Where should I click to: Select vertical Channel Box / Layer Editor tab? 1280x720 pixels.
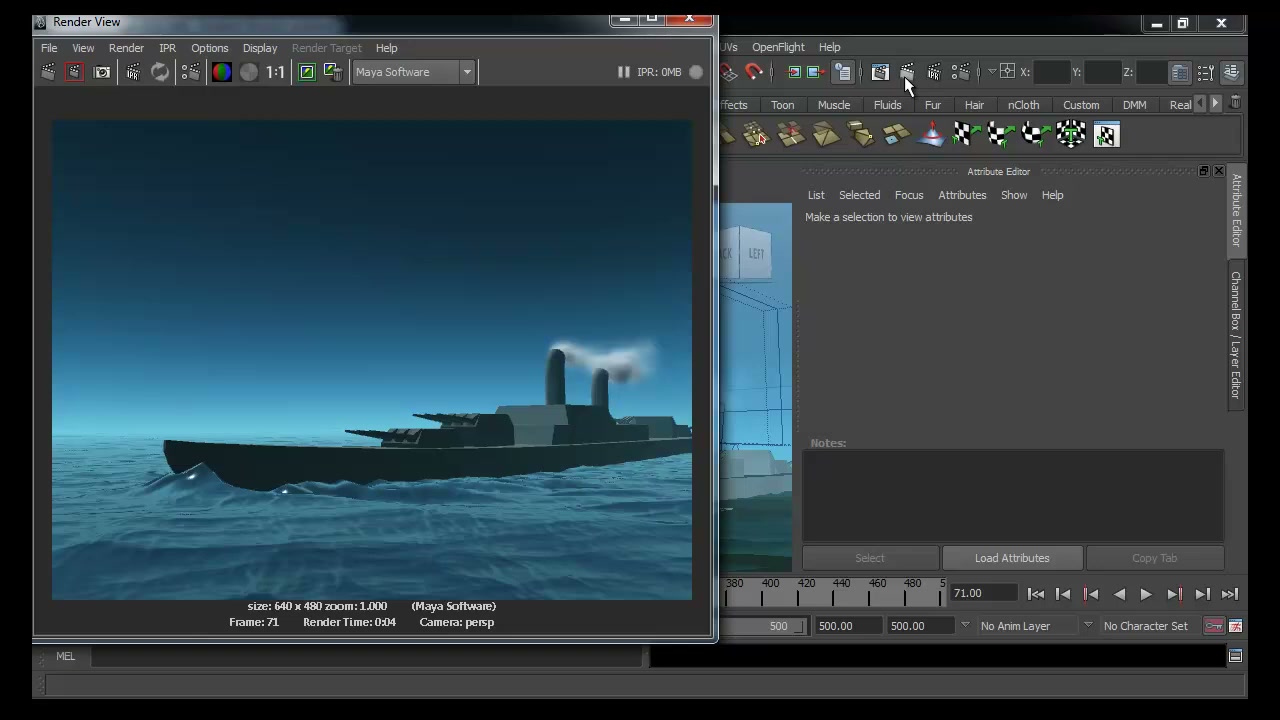click(x=1236, y=335)
